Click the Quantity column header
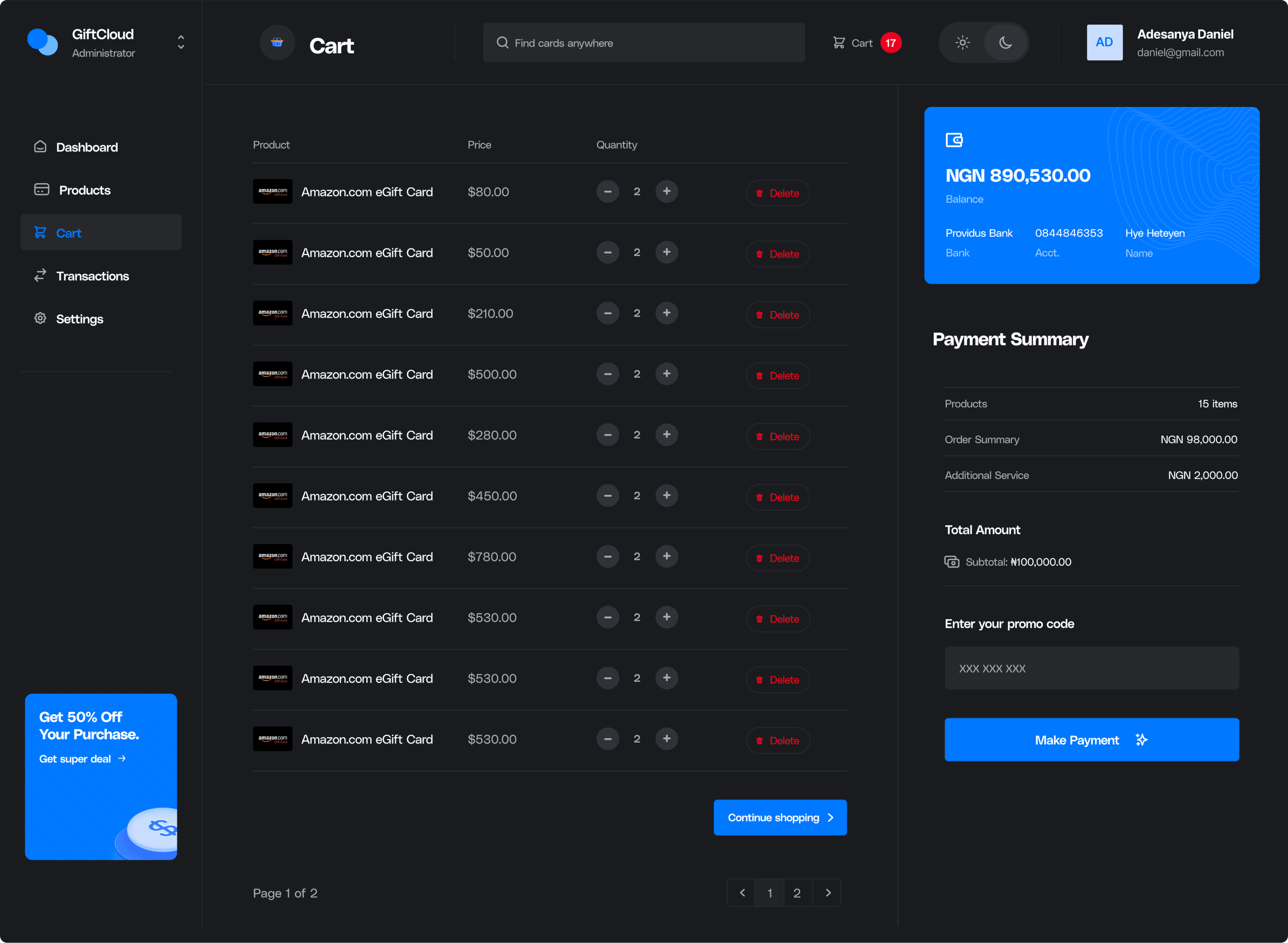The height and width of the screenshot is (943, 1288). [617, 145]
